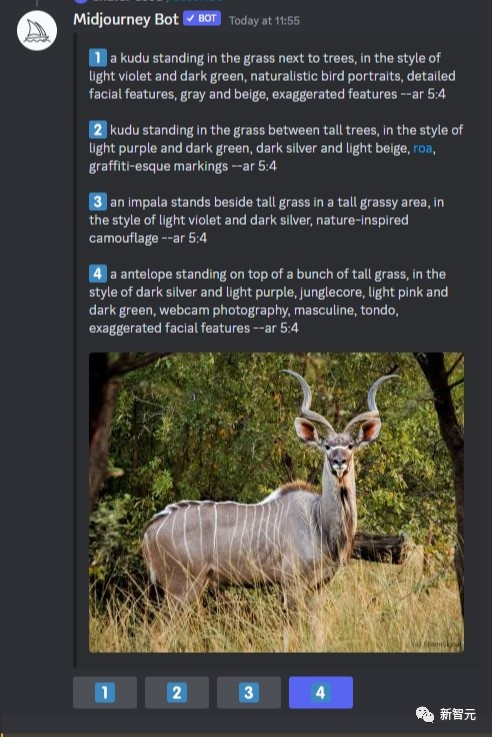Screen dimensions: 492x737
Task: Click the highlighted blue button 4
Action: tap(320, 692)
